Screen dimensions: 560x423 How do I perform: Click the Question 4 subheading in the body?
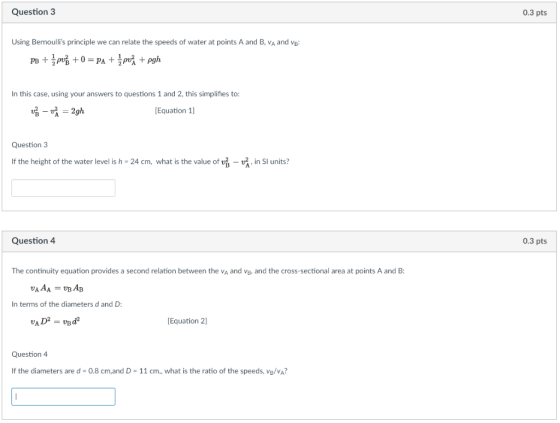coord(30,354)
